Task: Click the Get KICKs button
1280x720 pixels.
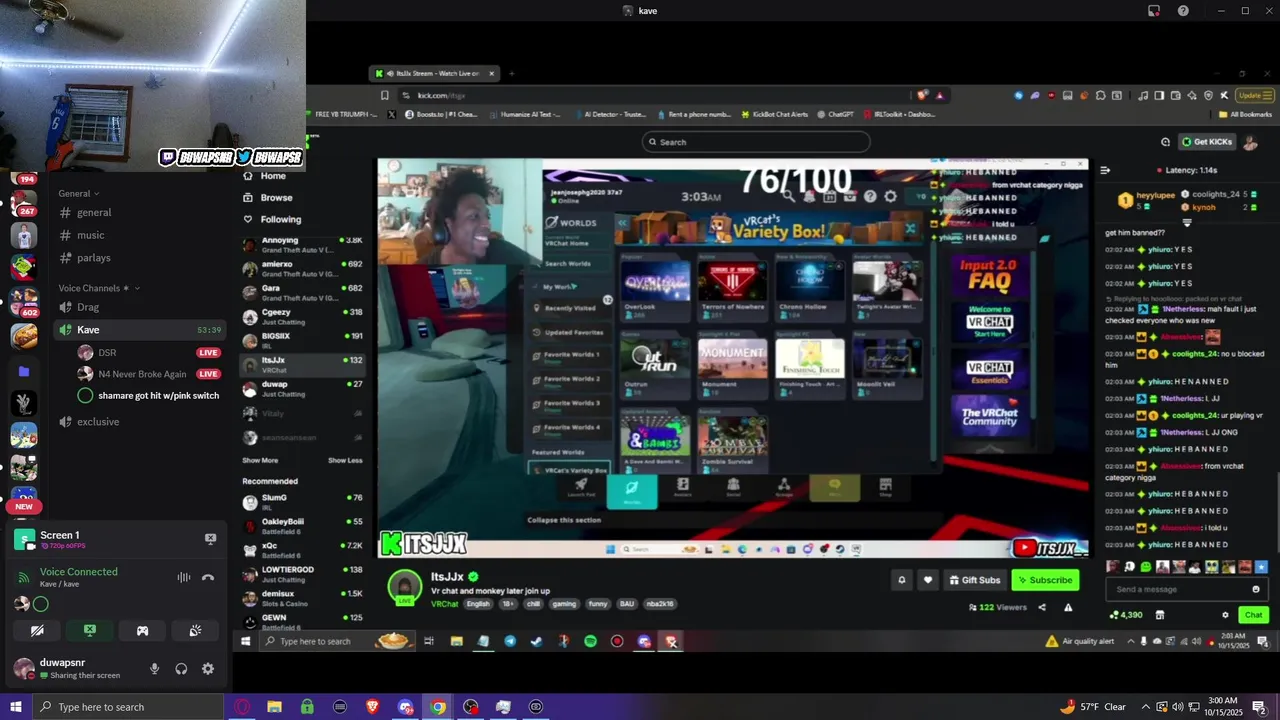Action: pos(1206,142)
